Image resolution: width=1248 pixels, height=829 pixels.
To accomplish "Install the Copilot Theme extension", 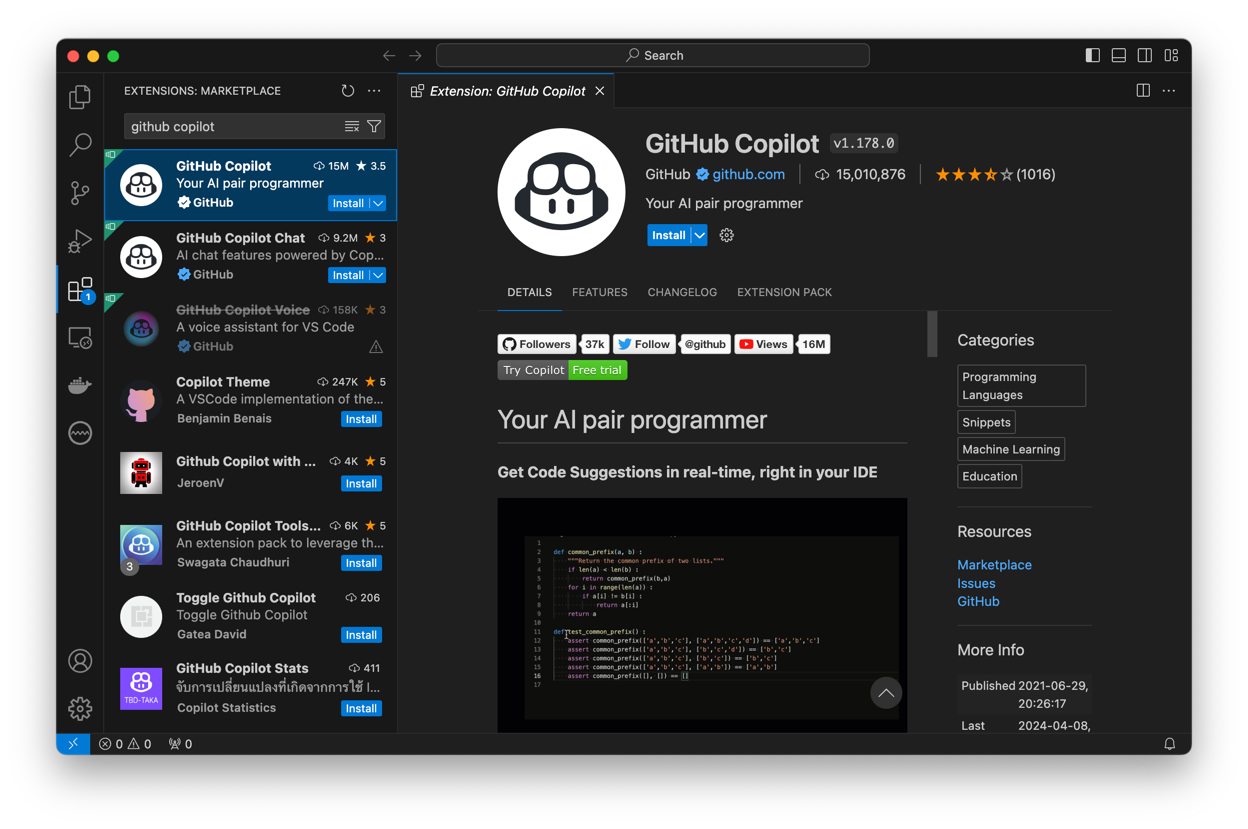I will [x=361, y=420].
